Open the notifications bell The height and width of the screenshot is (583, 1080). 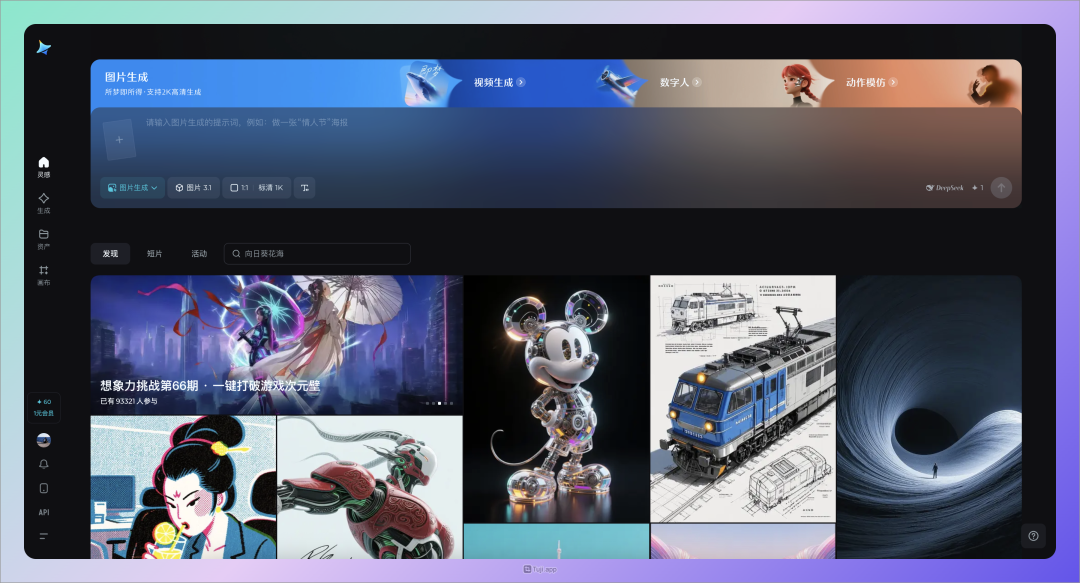[43, 464]
